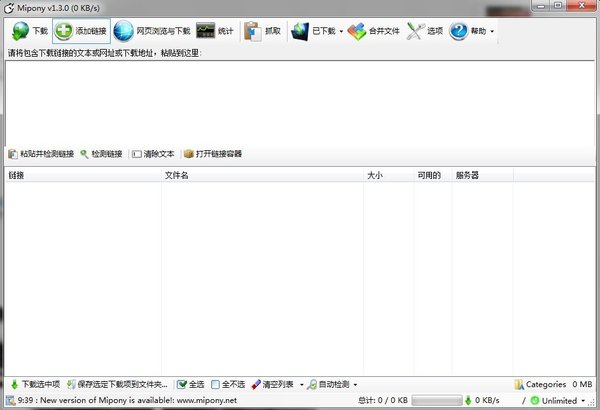Check the Select All (全选) checkbox
Image resolution: width=600 pixels, height=410 pixels.
(x=182, y=384)
